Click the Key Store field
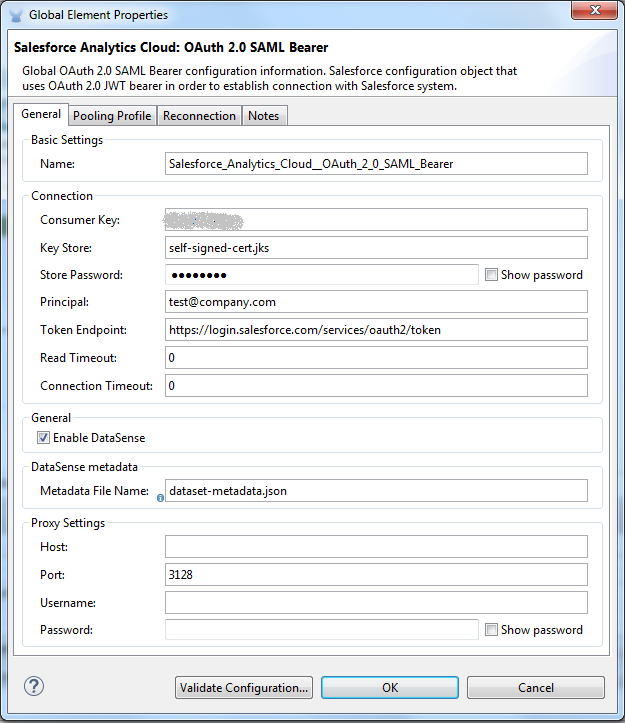The image size is (625, 723). [x=376, y=248]
